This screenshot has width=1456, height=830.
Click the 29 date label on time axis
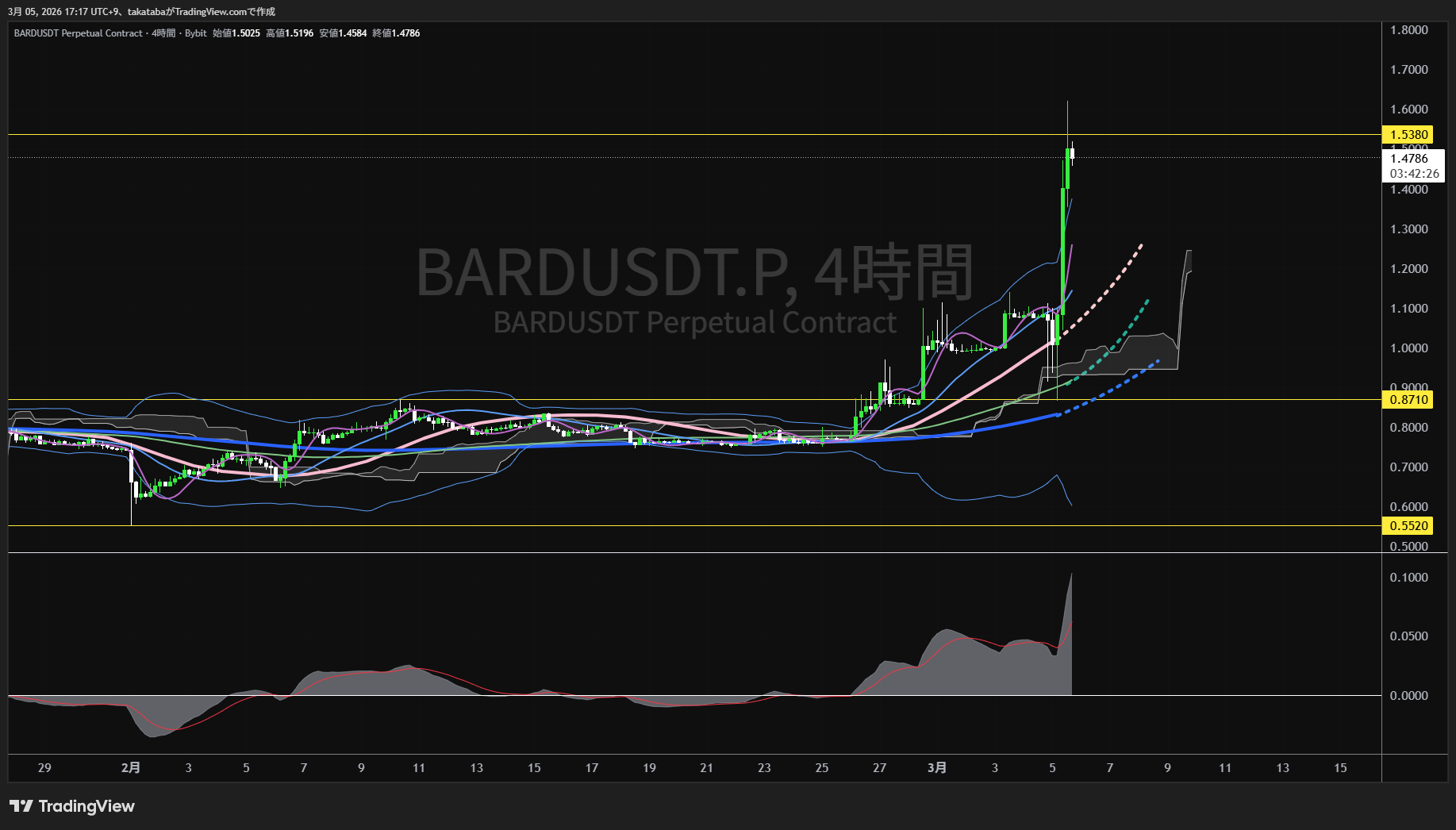click(44, 767)
